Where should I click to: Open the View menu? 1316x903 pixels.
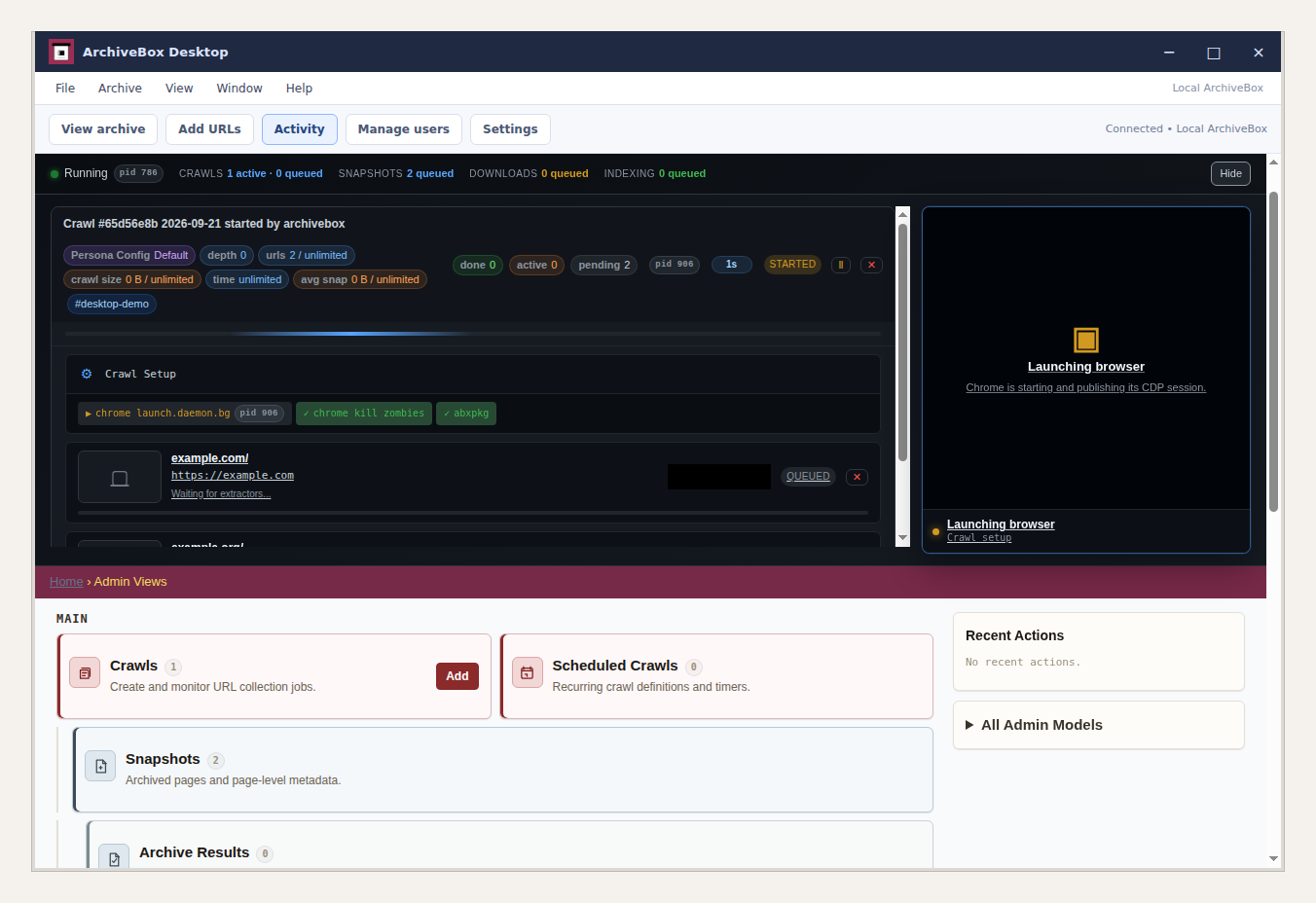click(x=179, y=88)
